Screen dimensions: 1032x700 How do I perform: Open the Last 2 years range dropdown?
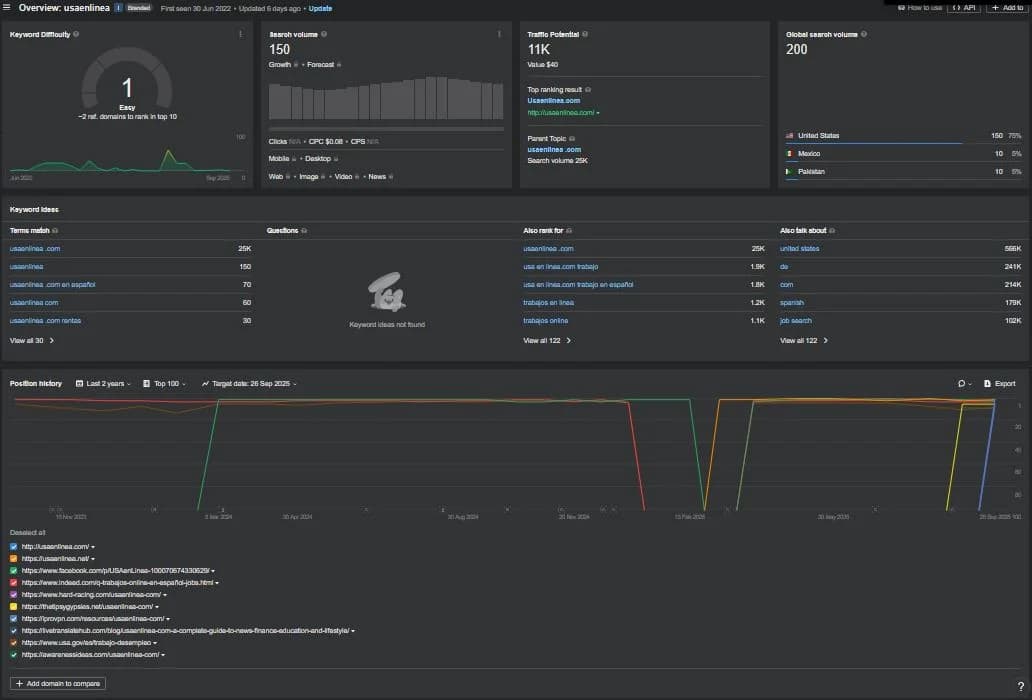[x=103, y=384]
